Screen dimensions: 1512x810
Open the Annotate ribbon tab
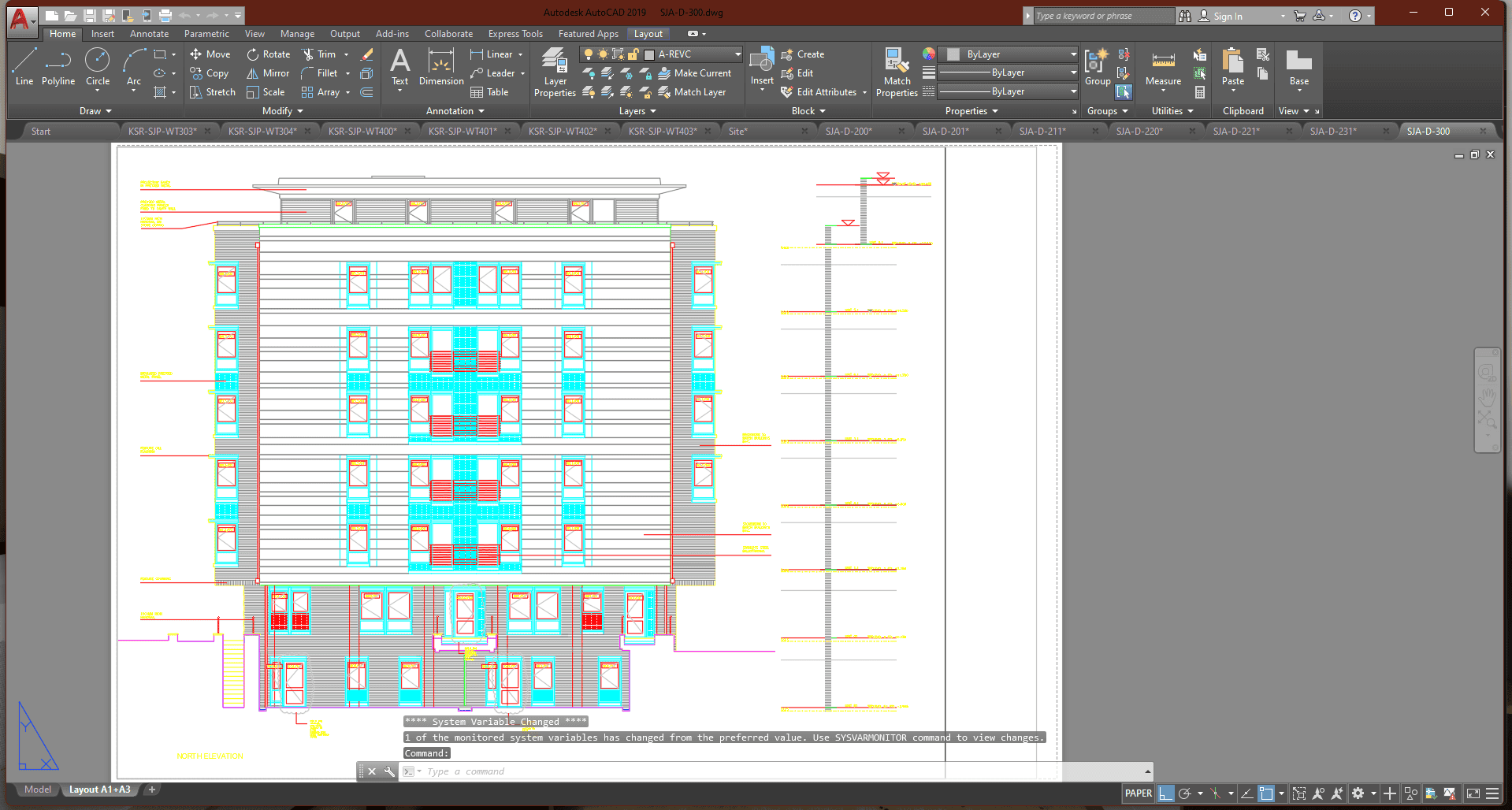click(149, 34)
